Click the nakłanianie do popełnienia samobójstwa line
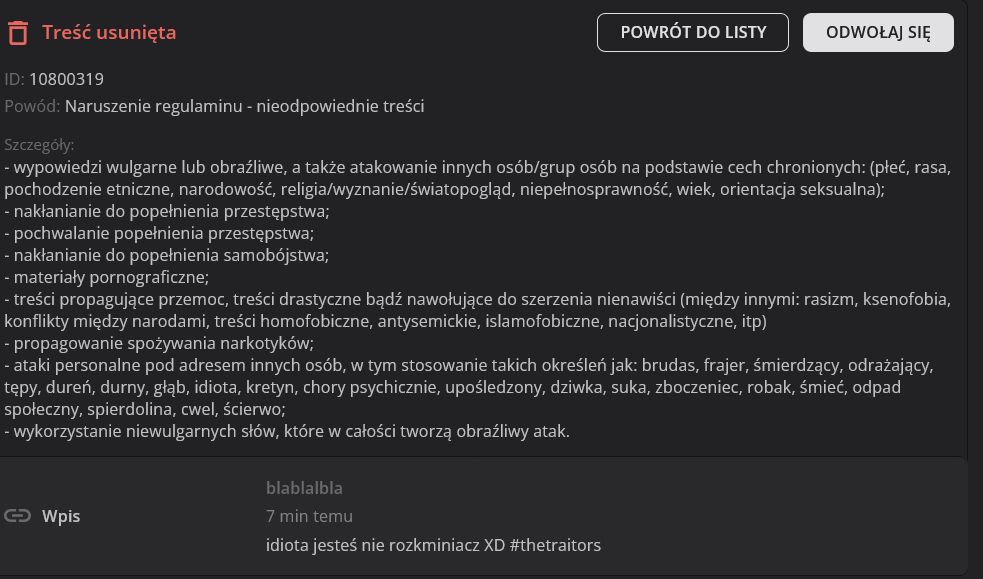This screenshot has width=983, height=579. coord(167,255)
